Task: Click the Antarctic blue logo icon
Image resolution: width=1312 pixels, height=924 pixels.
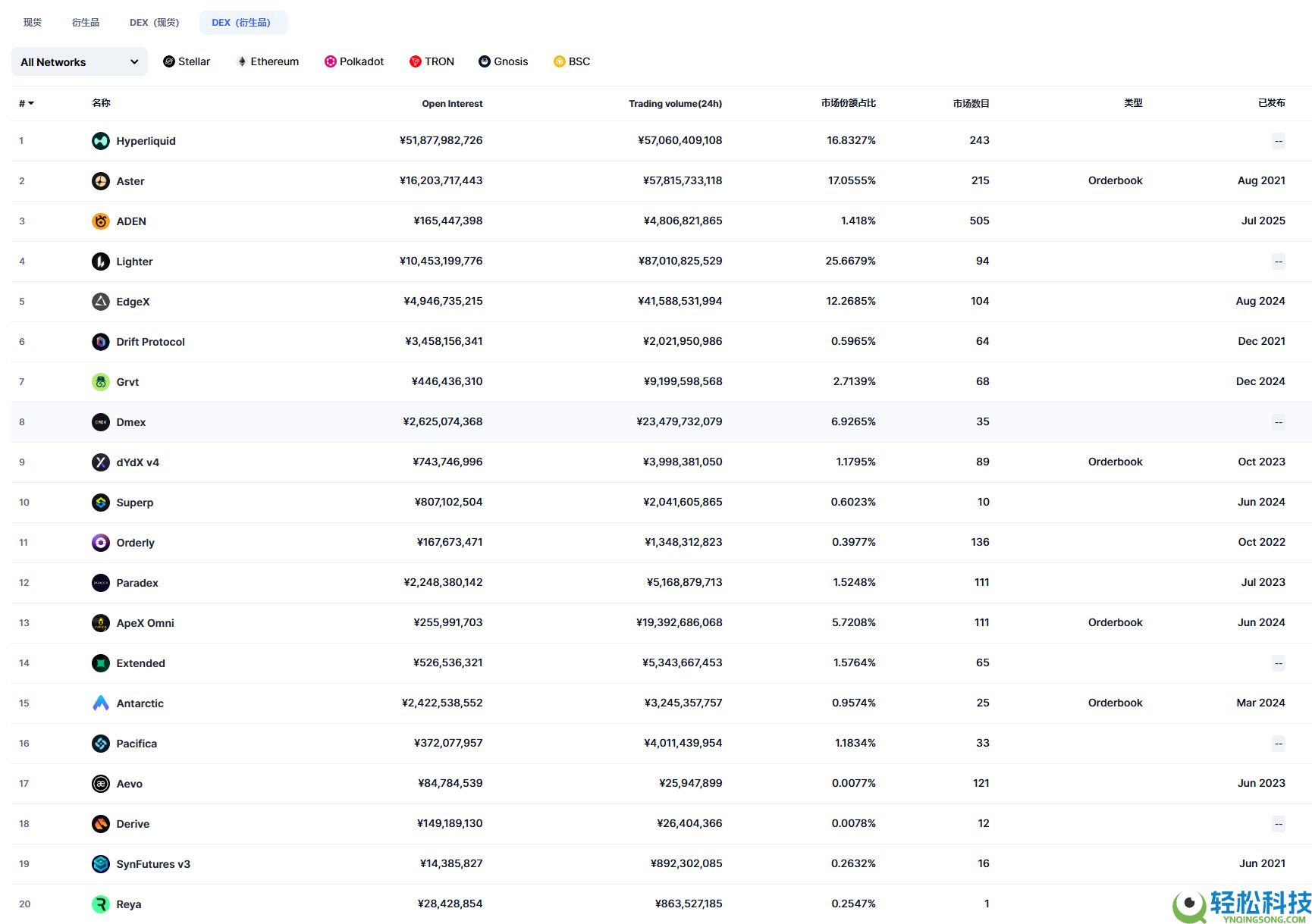Action: 100,703
